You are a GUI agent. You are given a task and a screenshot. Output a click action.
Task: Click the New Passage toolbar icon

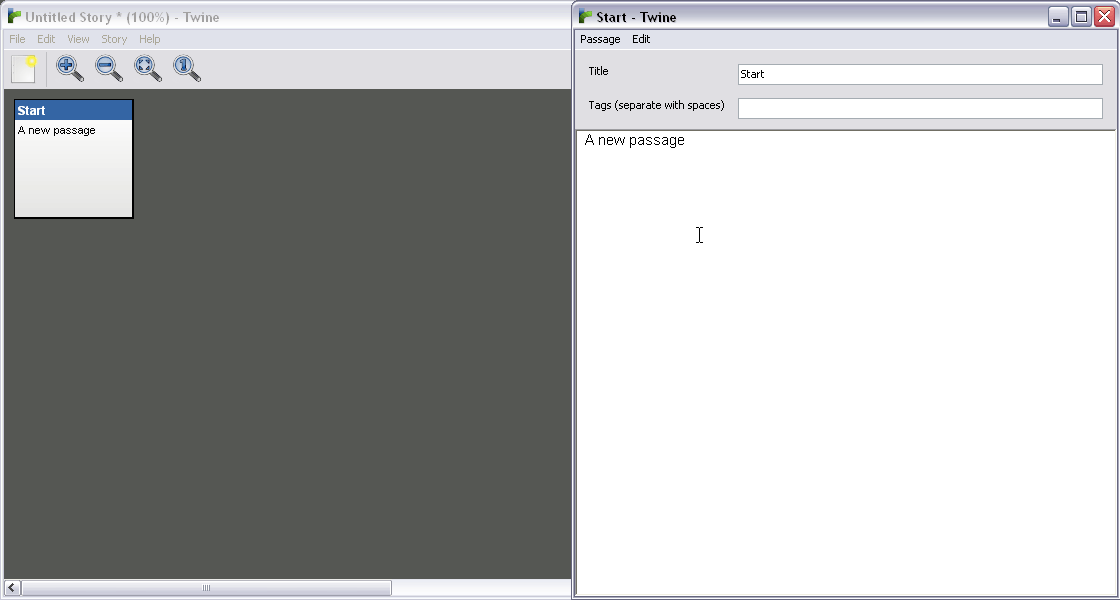[x=23, y=69]
